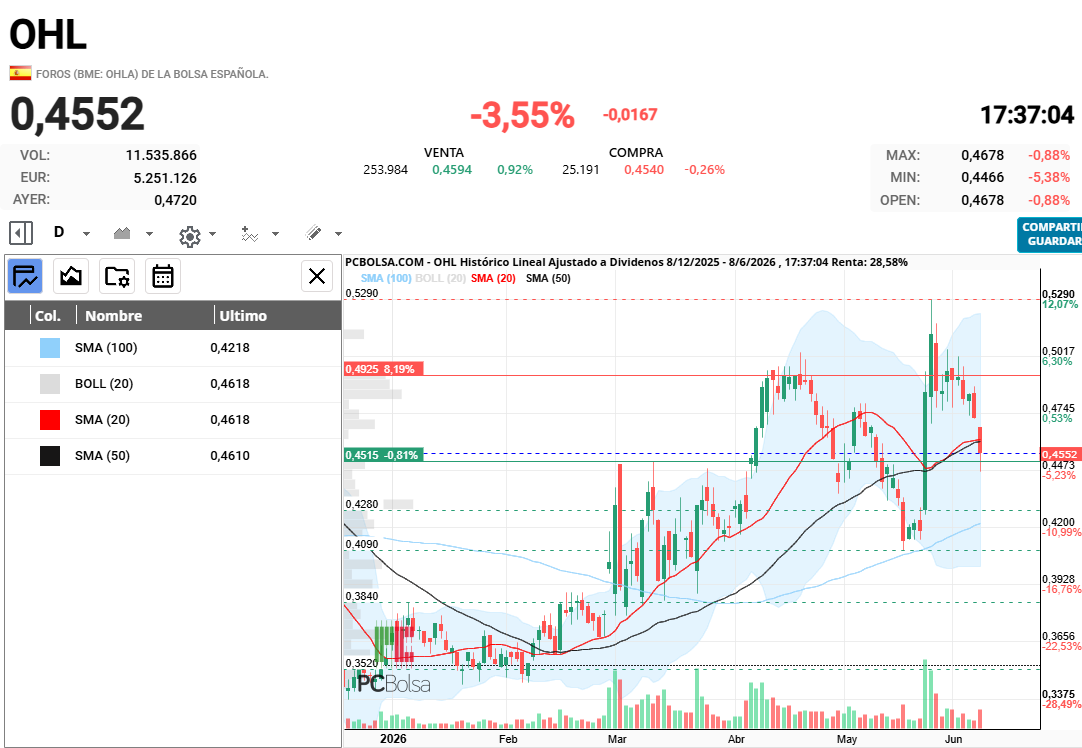The image size is (1082, 748).
Task: Click the volume value 11.535.866
Action: pos(161,155)
